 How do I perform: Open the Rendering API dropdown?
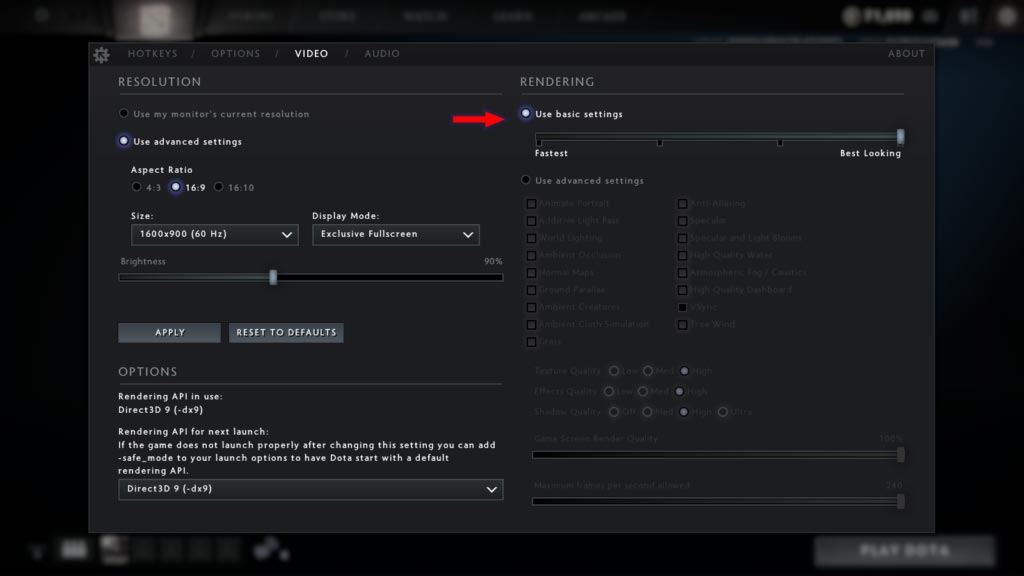tap(311, 490)
